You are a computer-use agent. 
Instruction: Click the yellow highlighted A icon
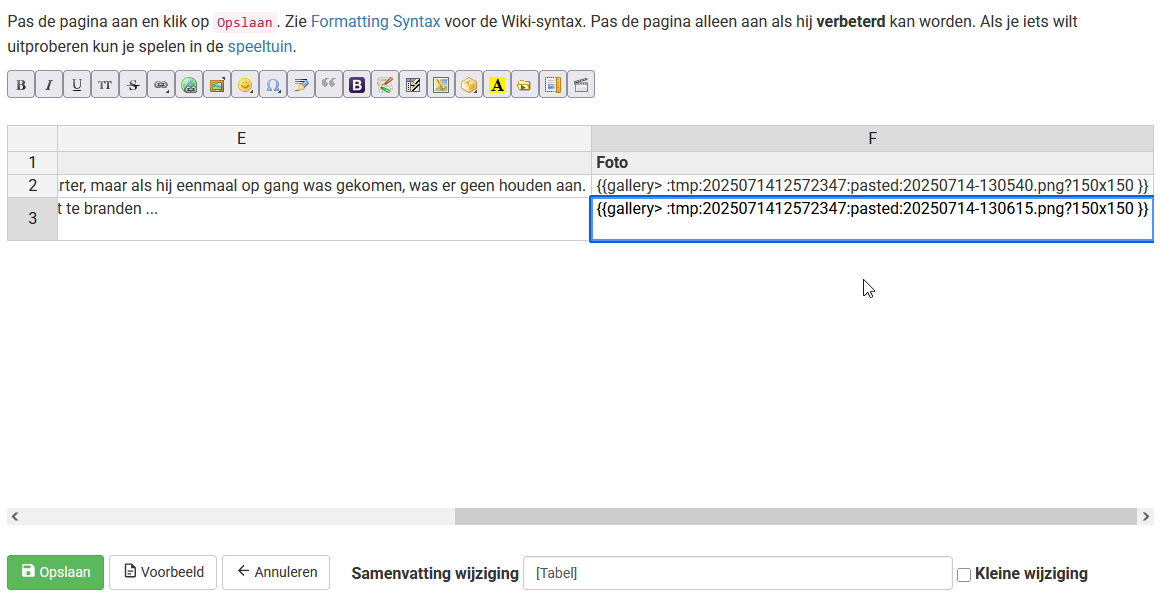point(497,85)
